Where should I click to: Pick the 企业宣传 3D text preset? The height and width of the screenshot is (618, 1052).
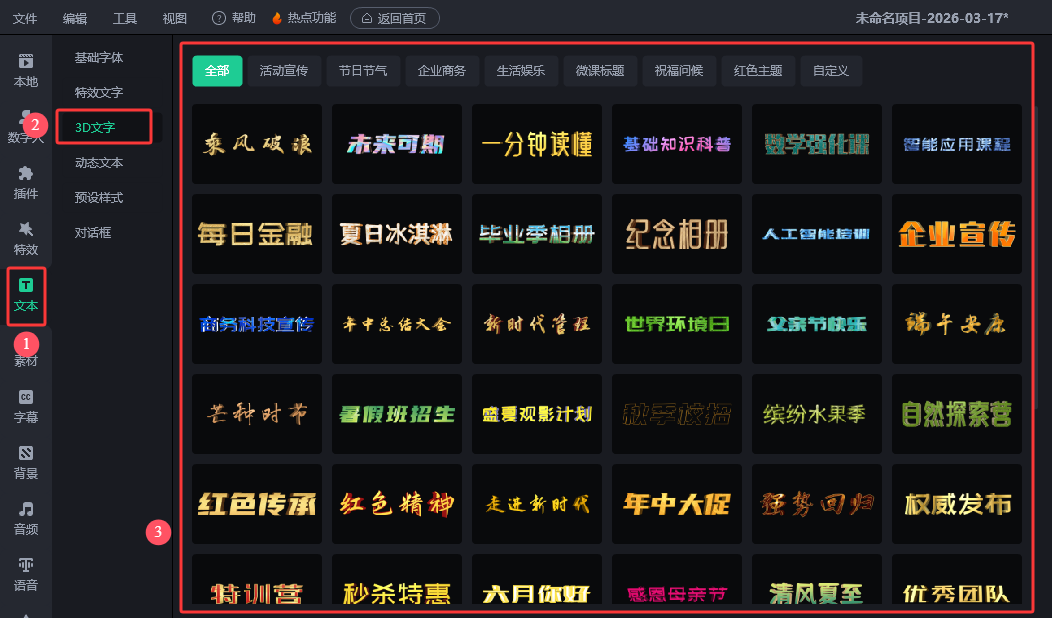pos(957,235)
